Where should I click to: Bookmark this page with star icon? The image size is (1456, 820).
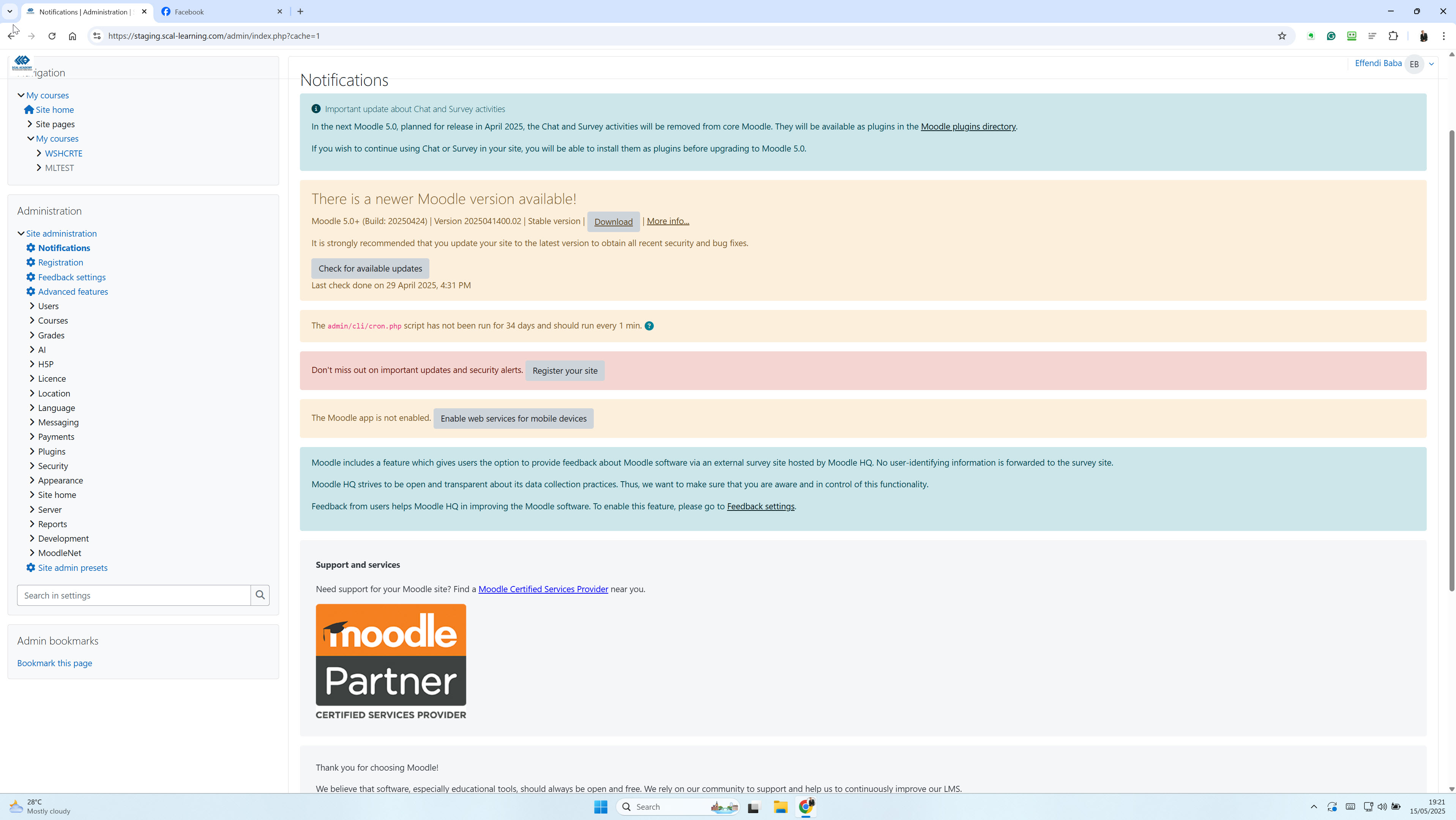(1282, 36)
